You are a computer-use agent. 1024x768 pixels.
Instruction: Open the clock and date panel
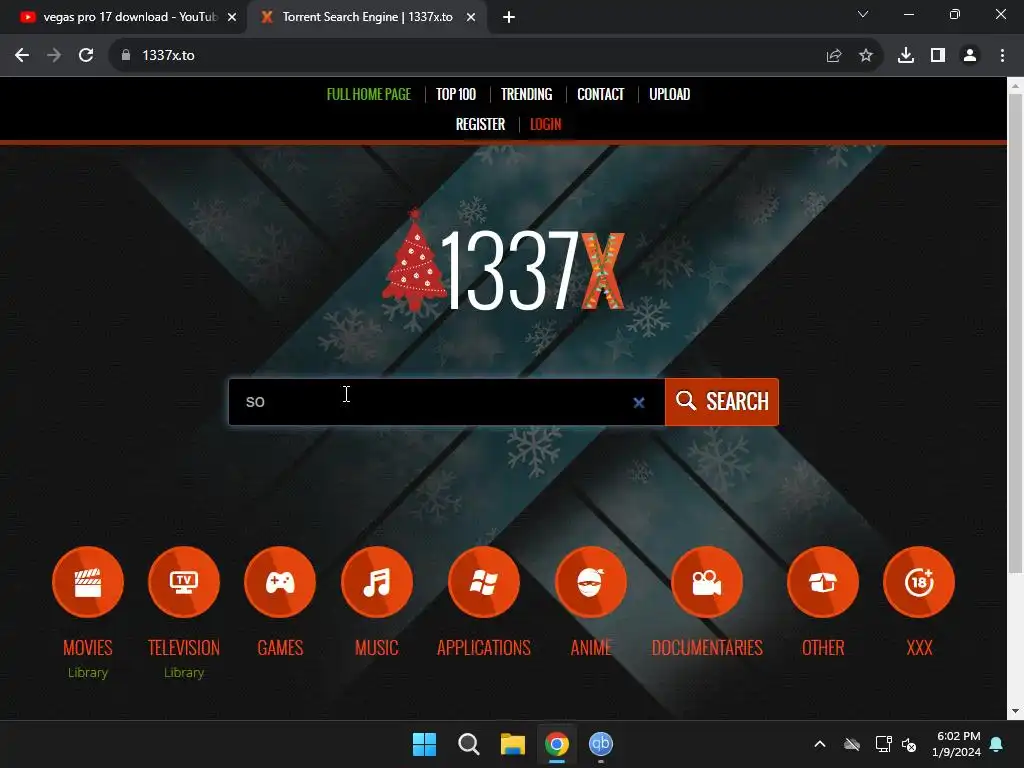click(x=958, y=744)
